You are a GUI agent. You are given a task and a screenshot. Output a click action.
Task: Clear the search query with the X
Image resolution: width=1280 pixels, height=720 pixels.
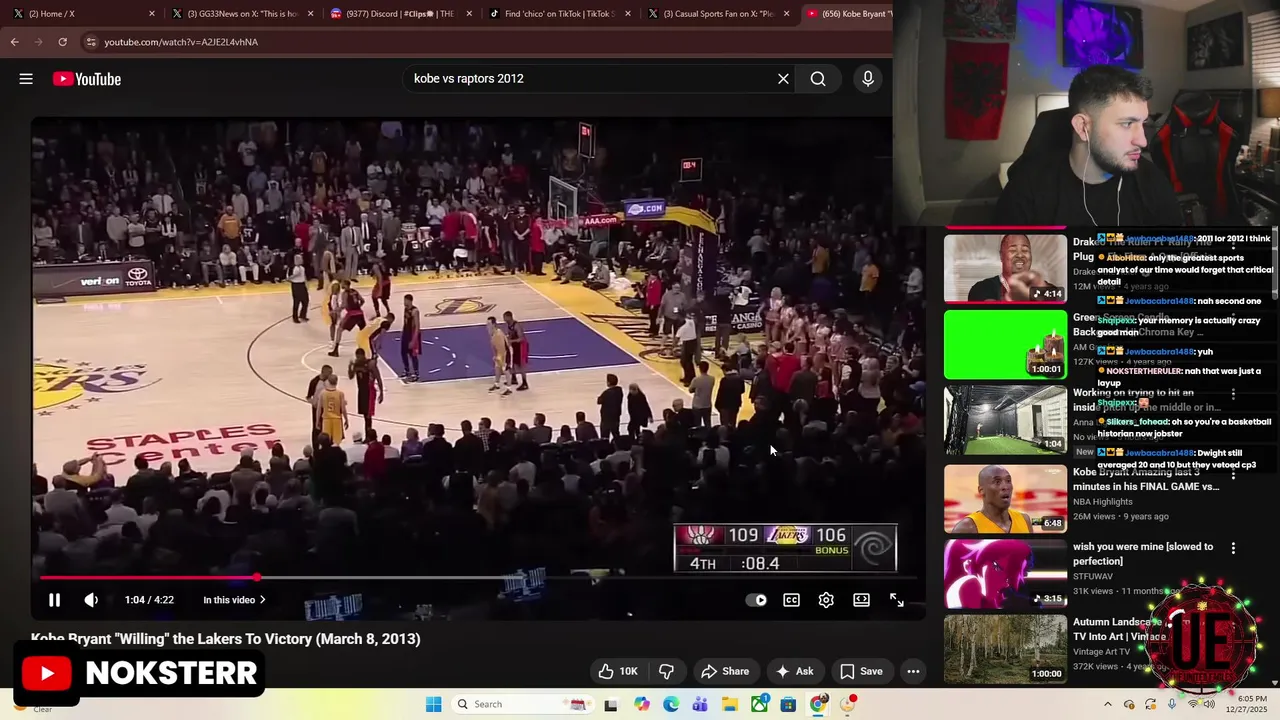pos(783,79)
